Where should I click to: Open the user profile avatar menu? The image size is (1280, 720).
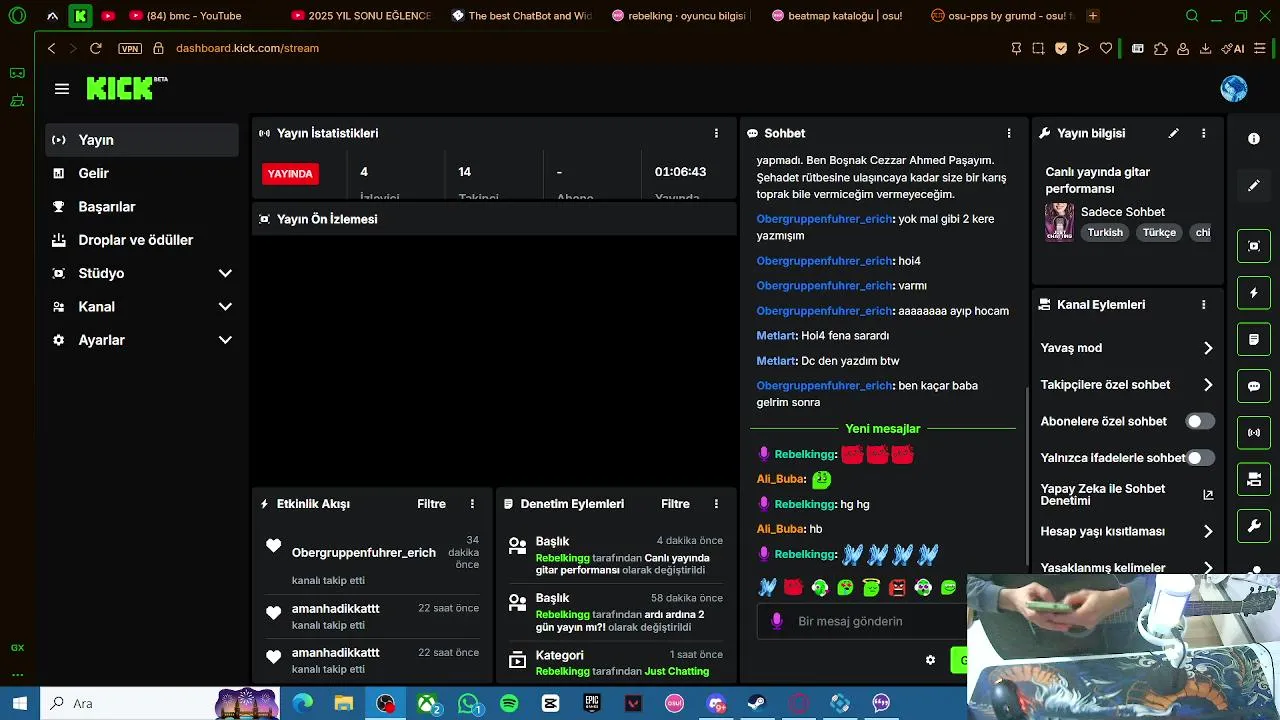pos(1234,89)
